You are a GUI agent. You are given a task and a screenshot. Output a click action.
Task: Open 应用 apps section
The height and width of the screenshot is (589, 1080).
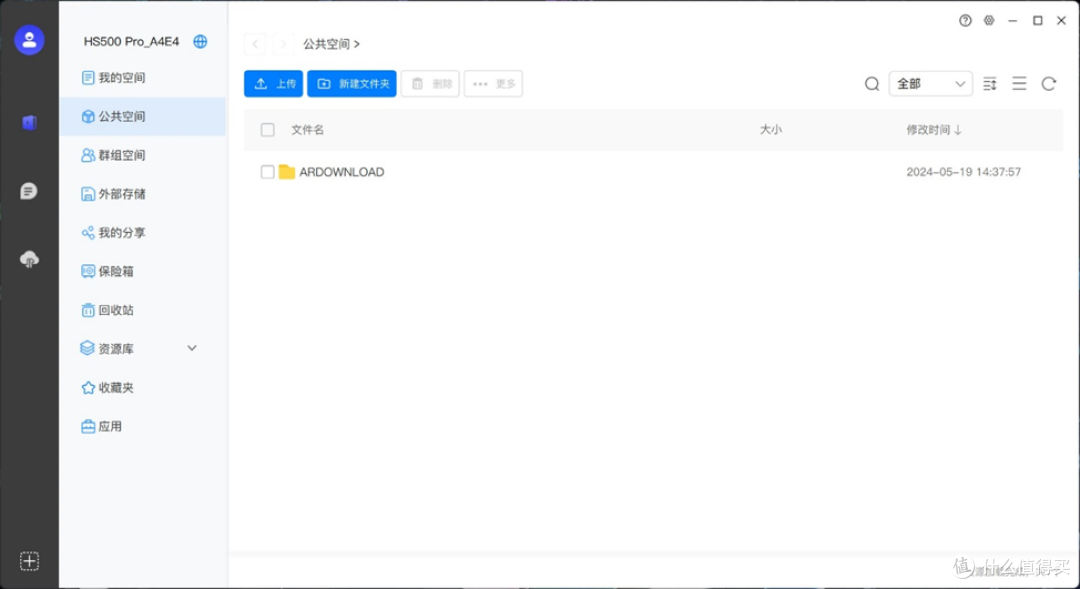point(143,426)
